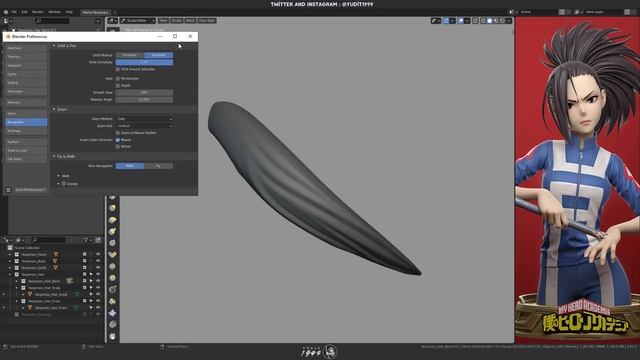Enable Zoom to Mouse Position checkbox

click(118, 133)
